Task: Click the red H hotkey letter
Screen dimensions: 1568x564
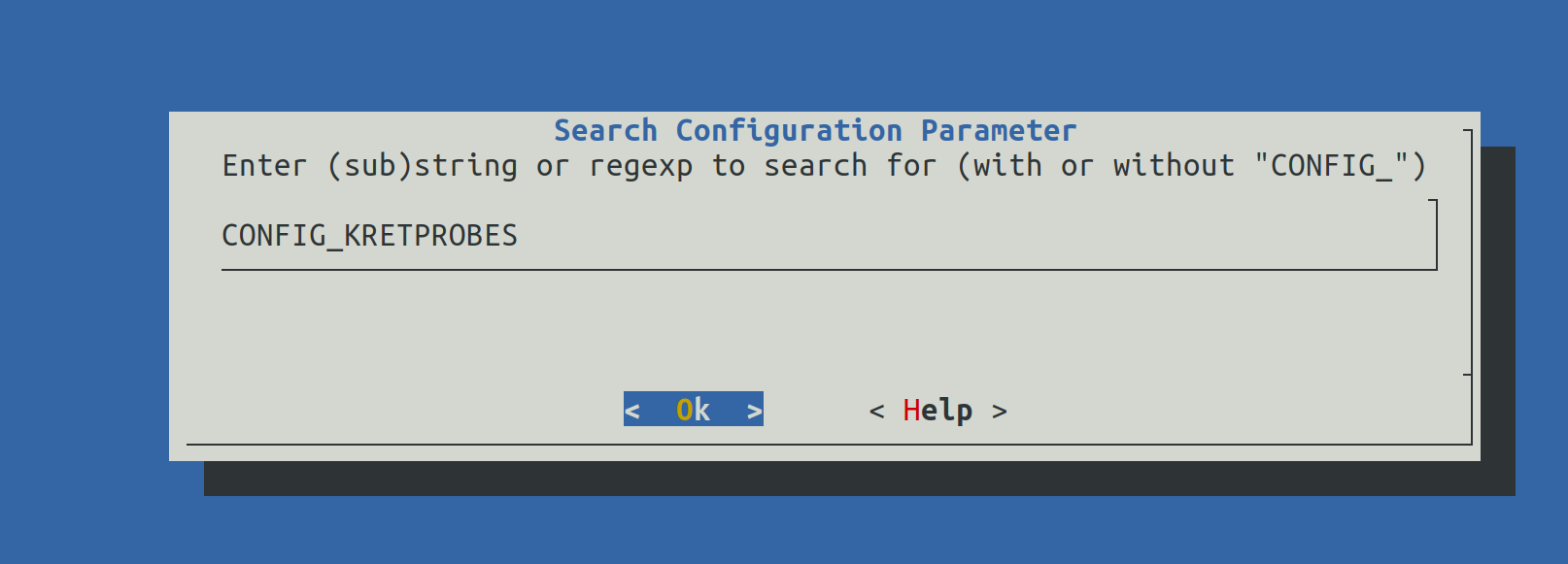Action: 911,411
